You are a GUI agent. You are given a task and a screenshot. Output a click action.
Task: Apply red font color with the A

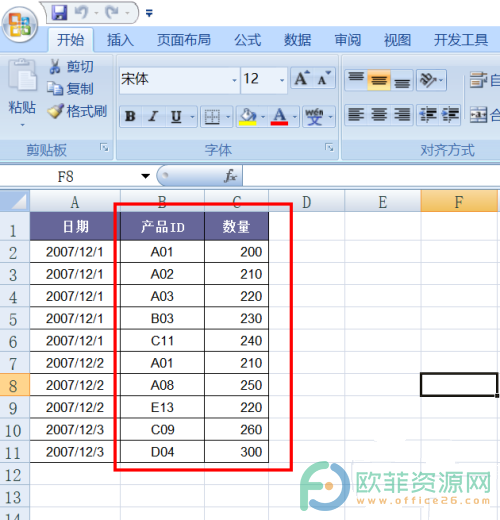coord(279,117)
